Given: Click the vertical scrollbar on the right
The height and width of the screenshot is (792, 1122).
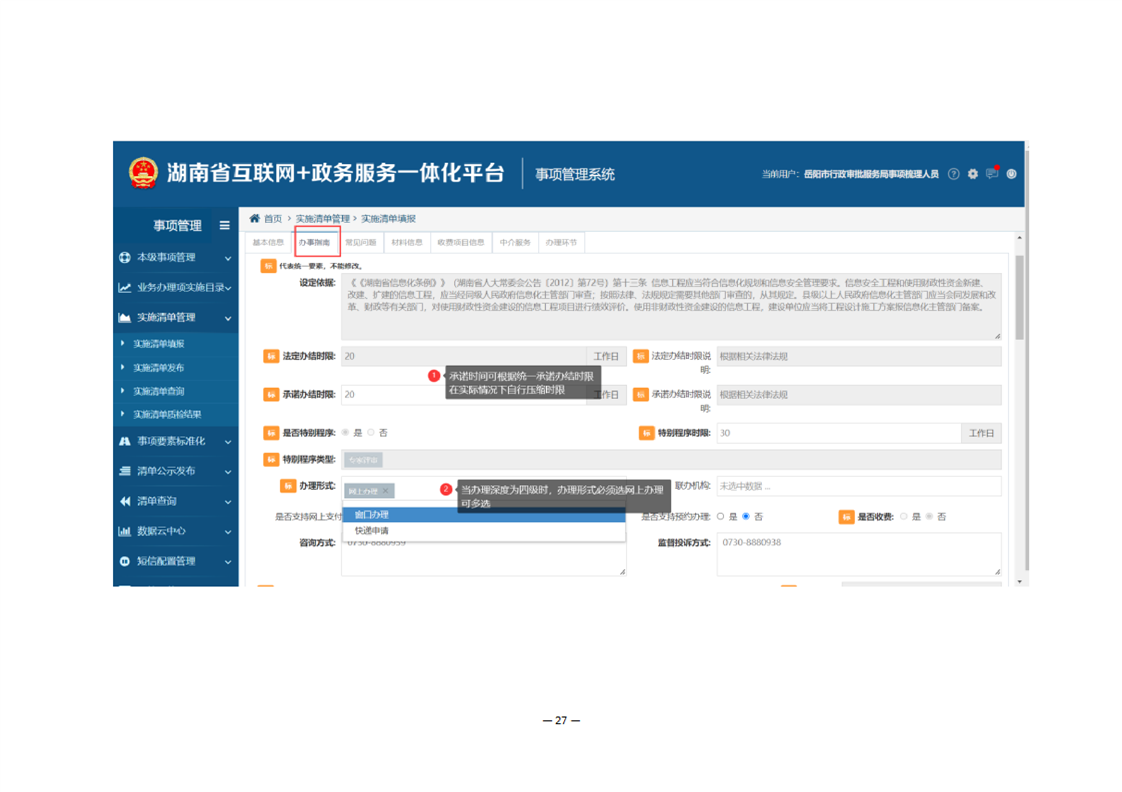Looking at the screenshot, I should pyautogui.click(x=1019, y=300).
